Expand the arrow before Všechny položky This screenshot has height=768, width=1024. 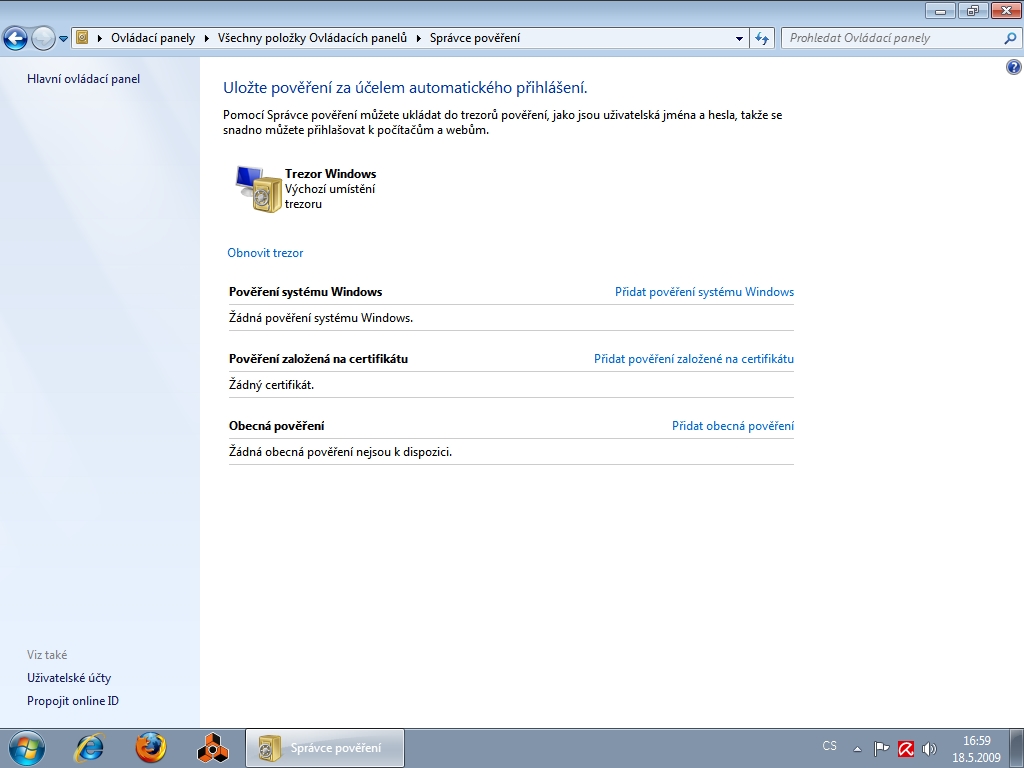point(206,39)
